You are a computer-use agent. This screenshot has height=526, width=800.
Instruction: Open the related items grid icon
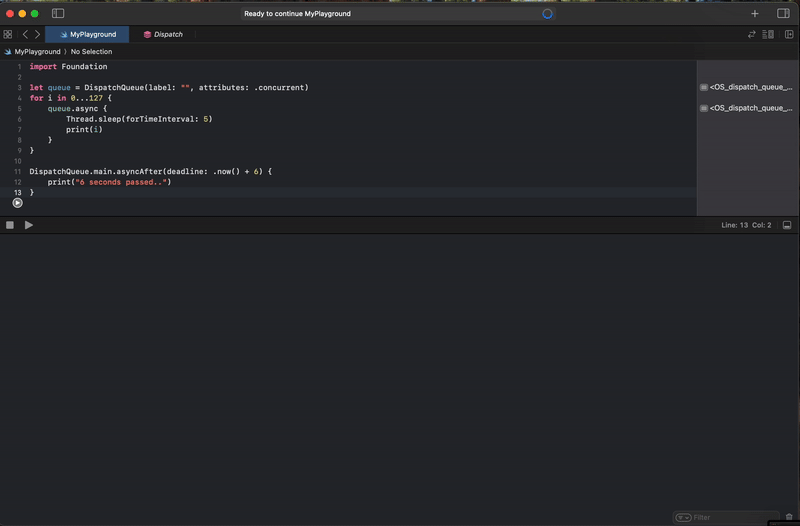point(8,34)
